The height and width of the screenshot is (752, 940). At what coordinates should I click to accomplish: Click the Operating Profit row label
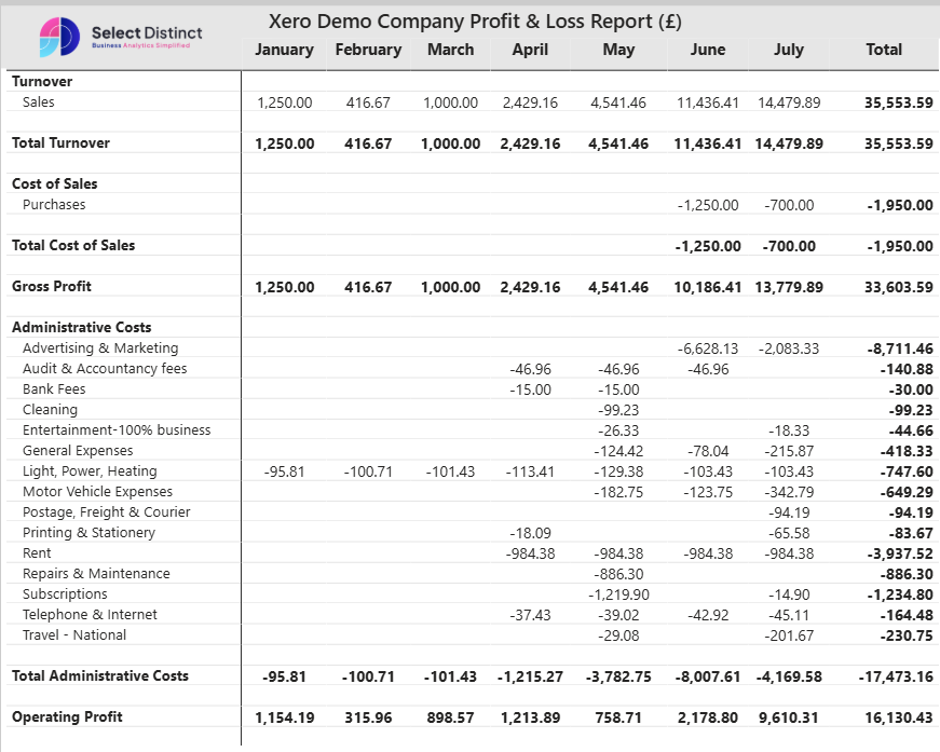pyautogui.click(x=67, y=717)
